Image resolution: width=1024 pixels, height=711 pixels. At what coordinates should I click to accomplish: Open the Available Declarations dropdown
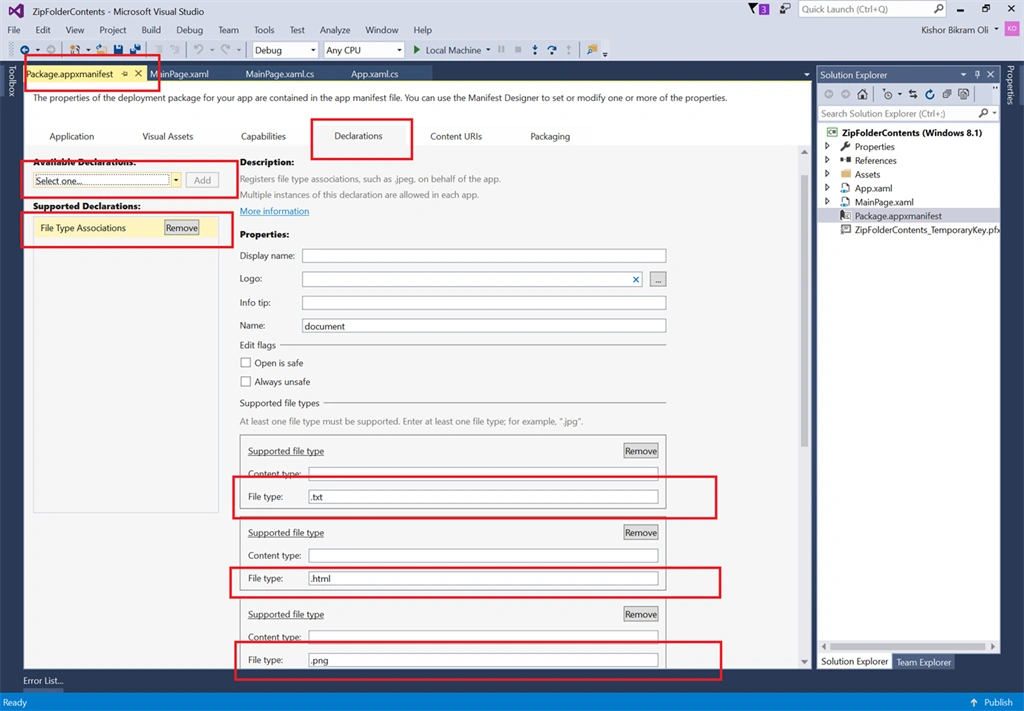tap(107, 180)
